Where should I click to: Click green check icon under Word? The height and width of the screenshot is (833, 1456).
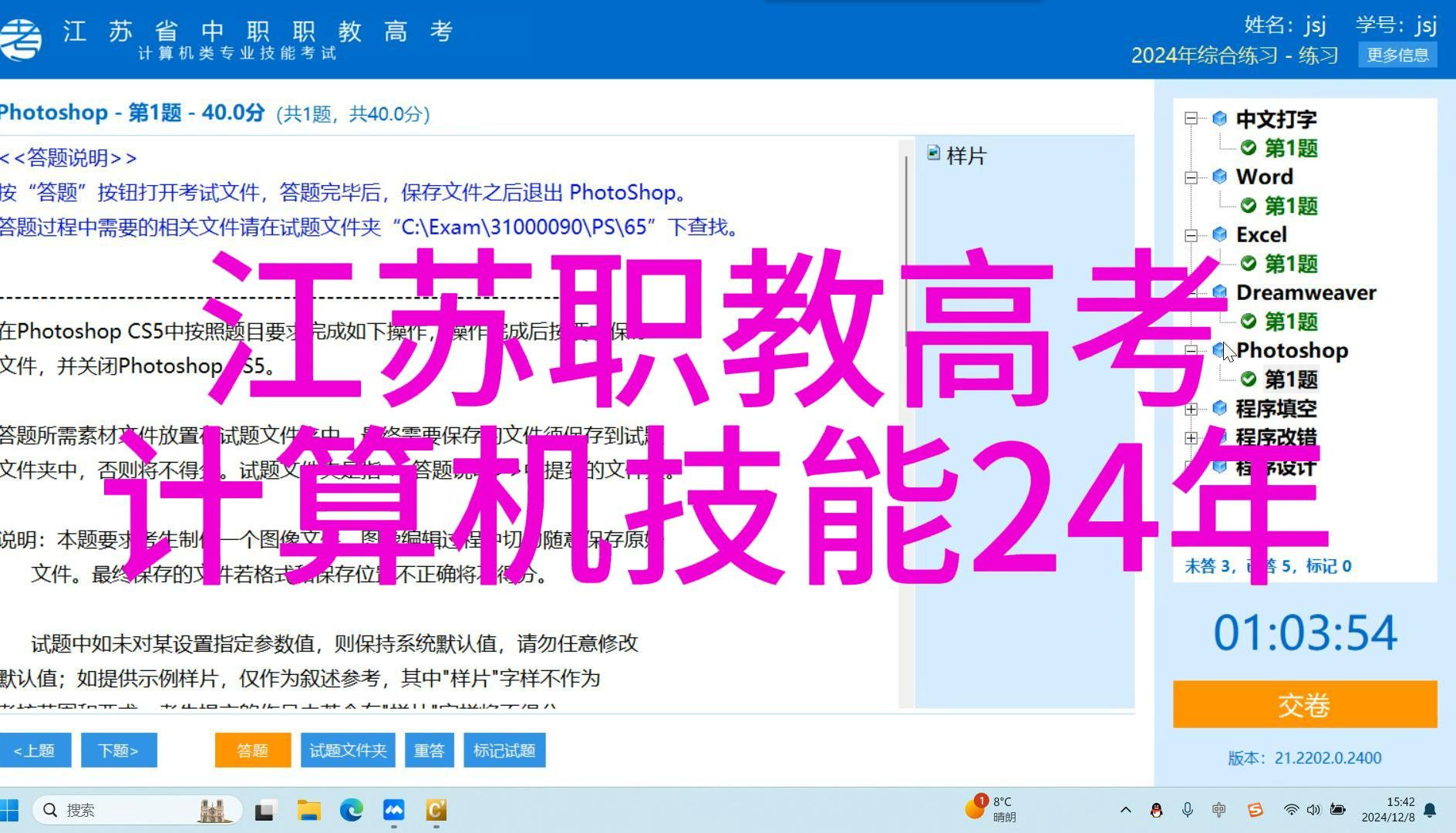[1249, 205]
